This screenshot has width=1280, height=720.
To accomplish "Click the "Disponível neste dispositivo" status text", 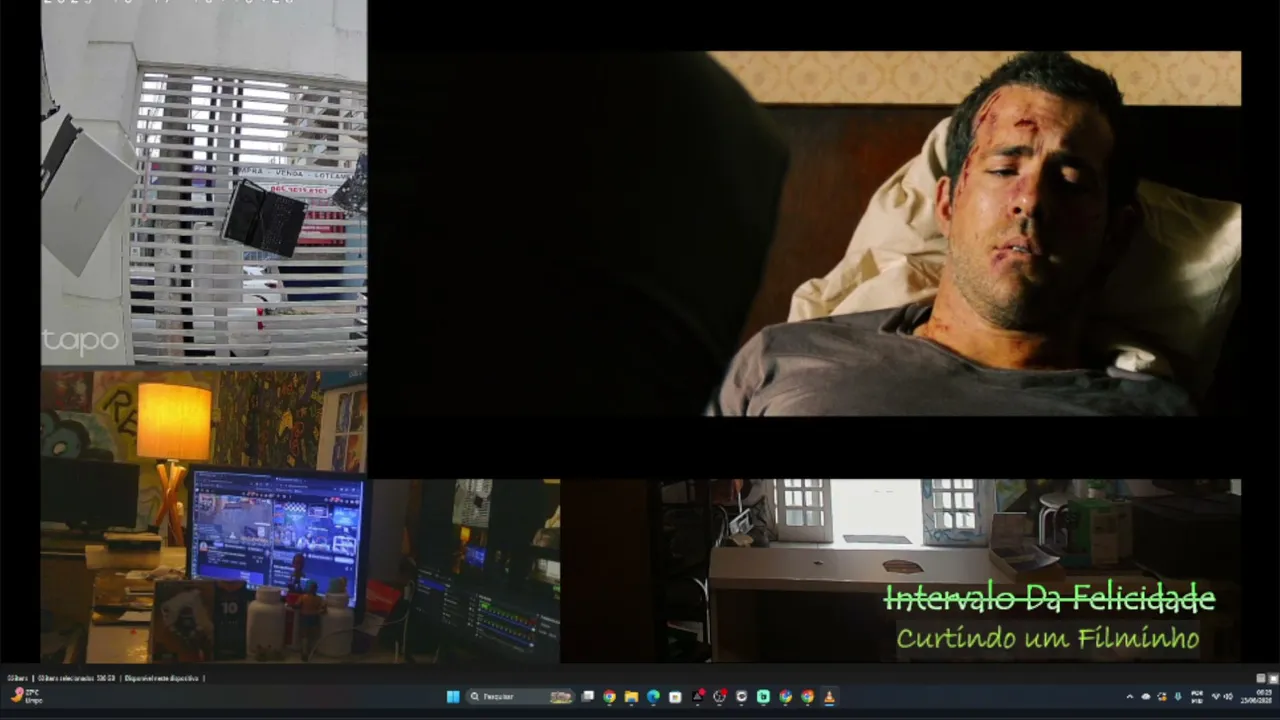I will pos(161,678).
